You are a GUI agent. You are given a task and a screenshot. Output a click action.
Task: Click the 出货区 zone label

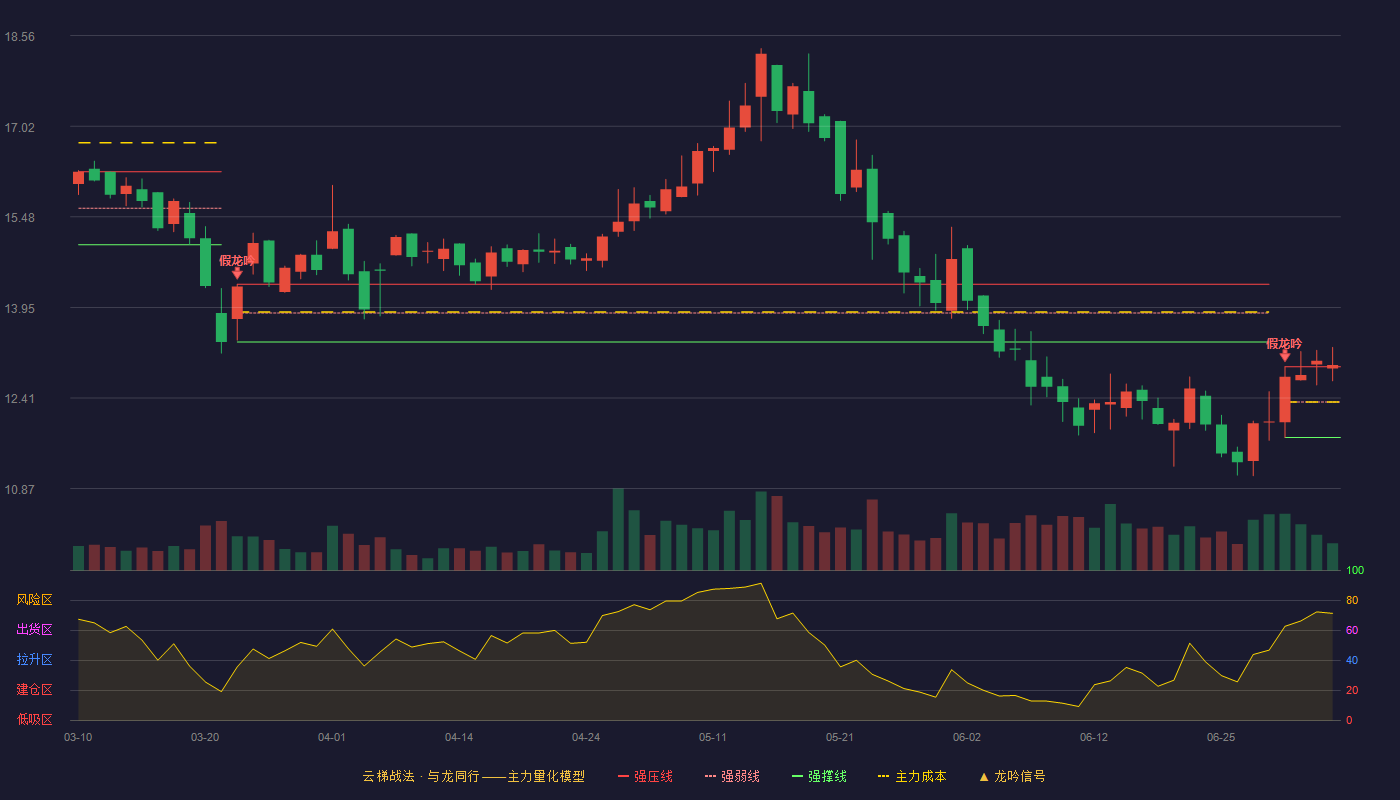pyautogui.click(x=35, y=630)
